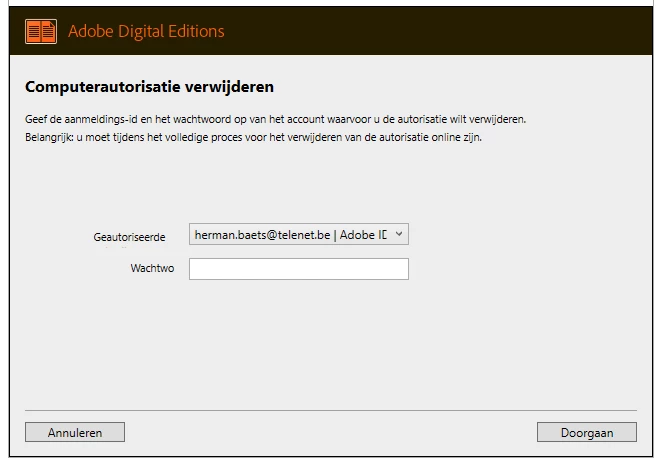Click the instruction line starting "Geef de aanmeldings-id"
Screen dimensions: 665x472
point(275,119)
